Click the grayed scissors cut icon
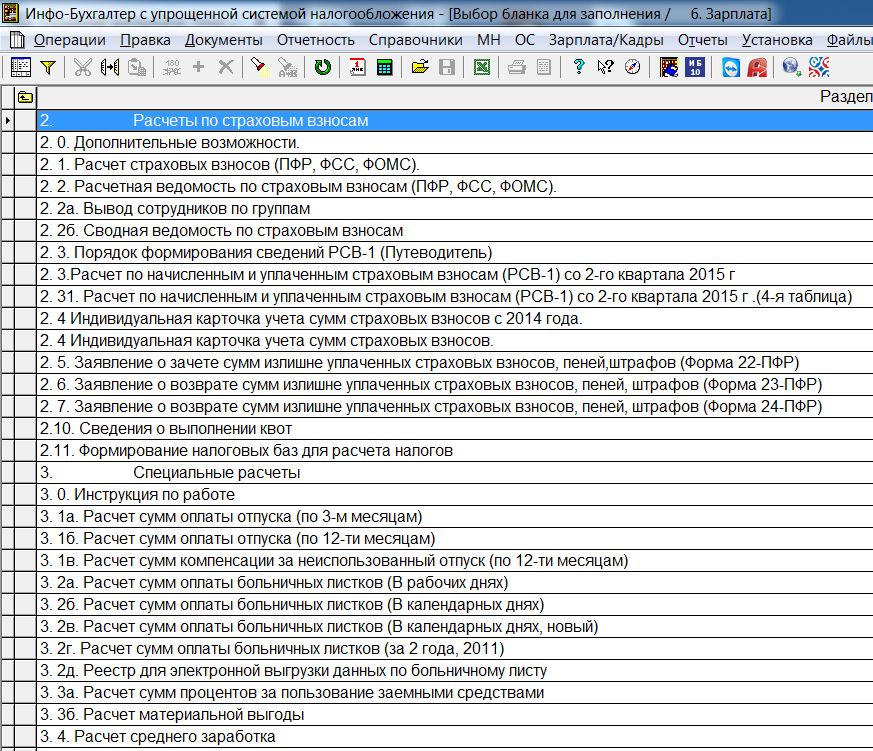873x751 pixels. click(x=82, y=67)
